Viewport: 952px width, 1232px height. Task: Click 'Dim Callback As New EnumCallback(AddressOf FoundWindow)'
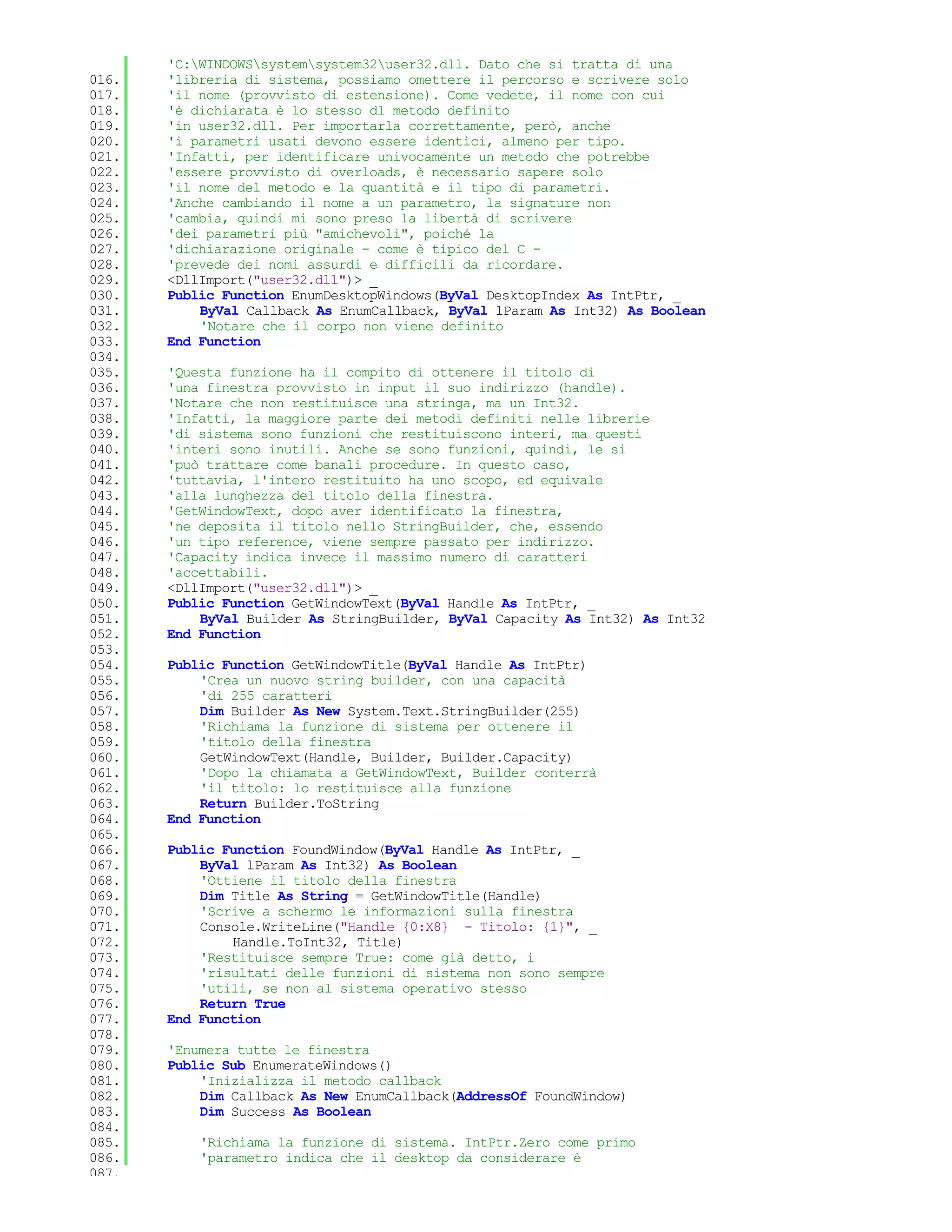coord(413,1097)
